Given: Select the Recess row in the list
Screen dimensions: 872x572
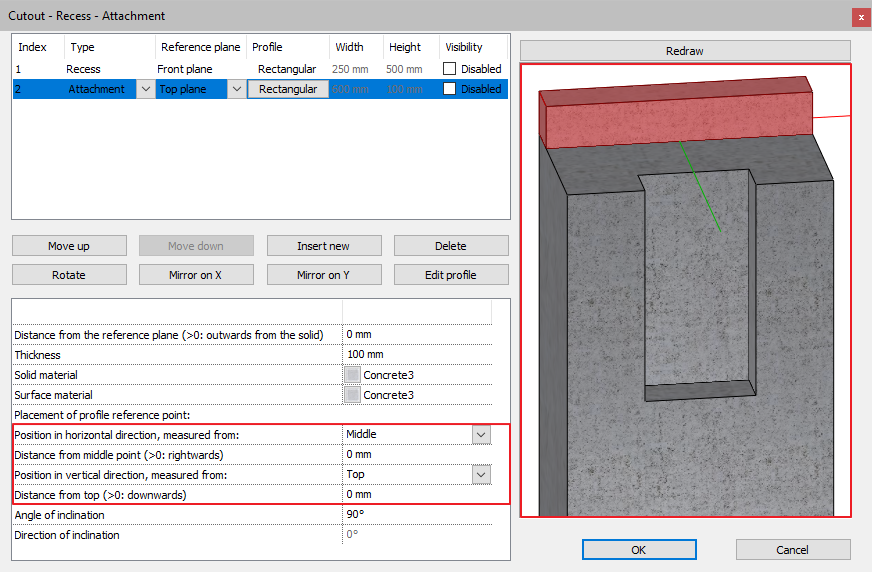Looking at the screenshot, I should [x=83, y=69].
